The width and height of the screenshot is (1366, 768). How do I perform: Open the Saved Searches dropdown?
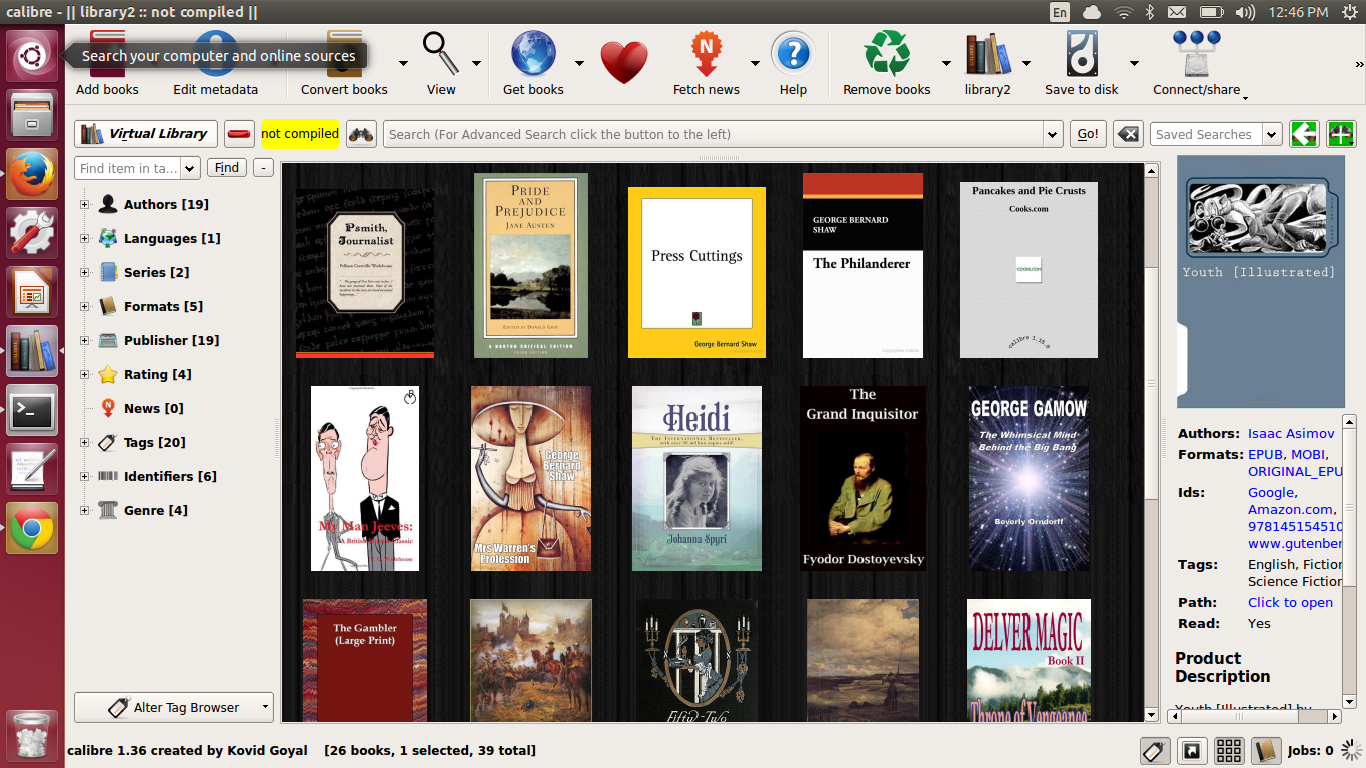point(1272,134)
